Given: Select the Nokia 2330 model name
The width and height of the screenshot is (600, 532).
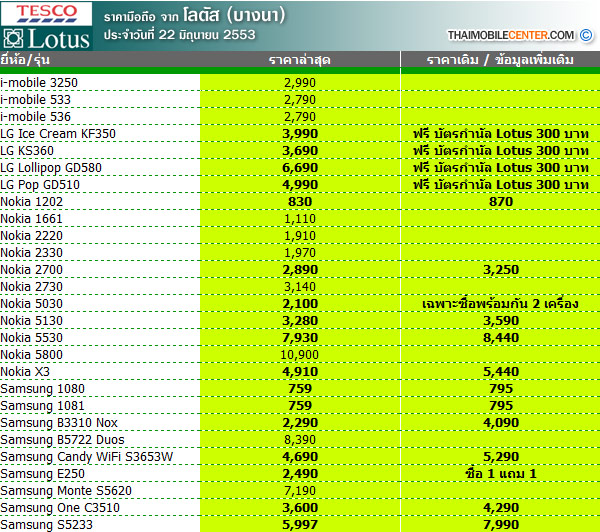Looking at the screenshot, I should pos(31,253).
